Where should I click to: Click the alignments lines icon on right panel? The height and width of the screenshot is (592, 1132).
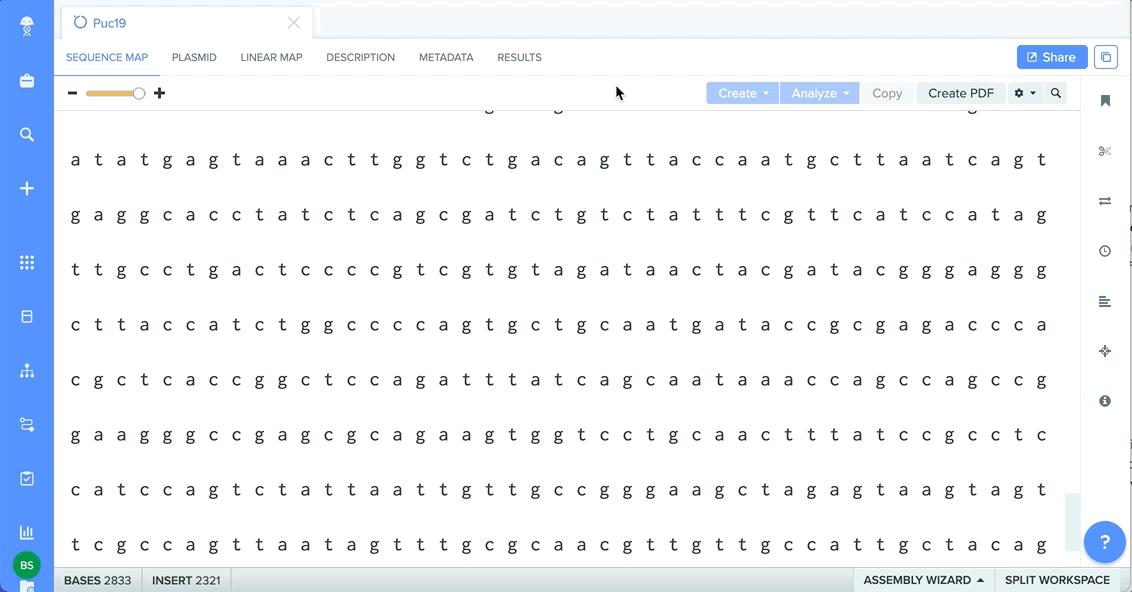coord(1105,302)
